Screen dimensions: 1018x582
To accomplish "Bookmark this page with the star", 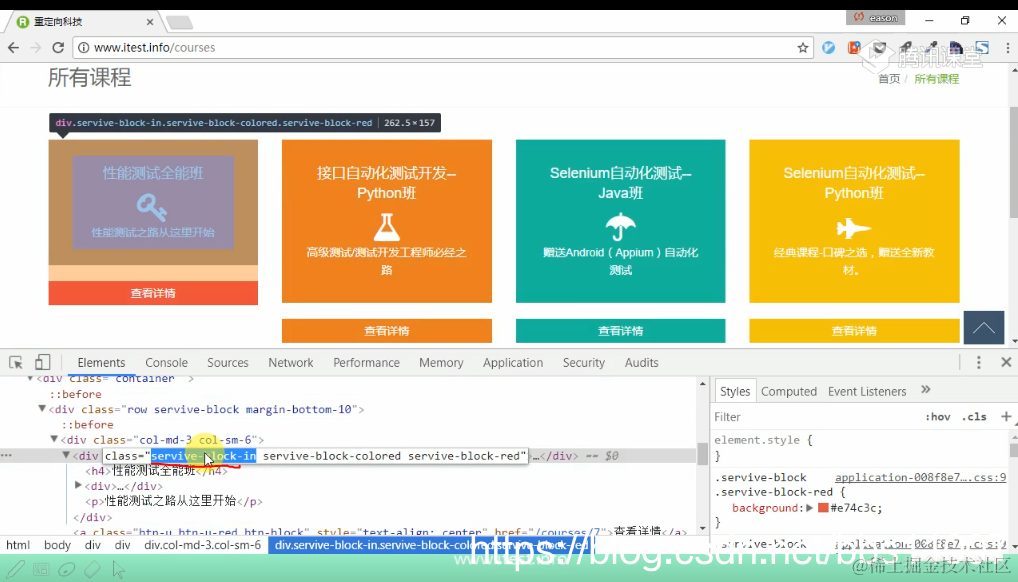I will [x=803, y=47].
